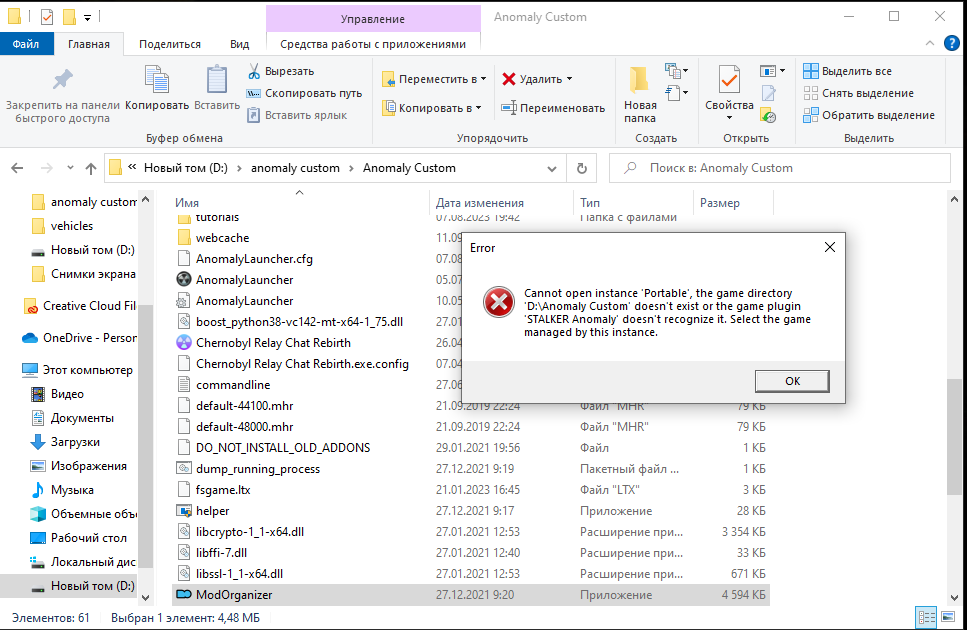Open Creative Cloud Files in sidebar
Screen dimensions: 967x630
coord(79,306)
